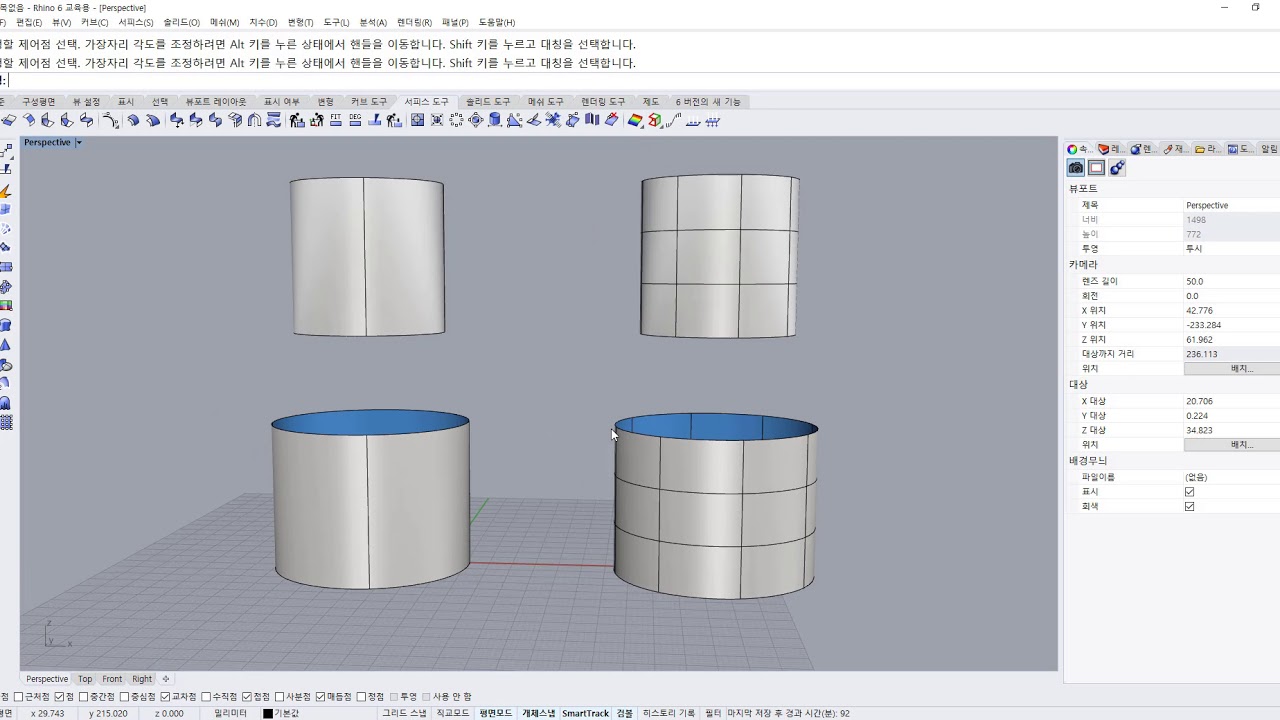This screenshot has height=720, width=1280.
Task: Switch to the 메쉬 도구 toolbar tab
Action: (x=546, y=102)
